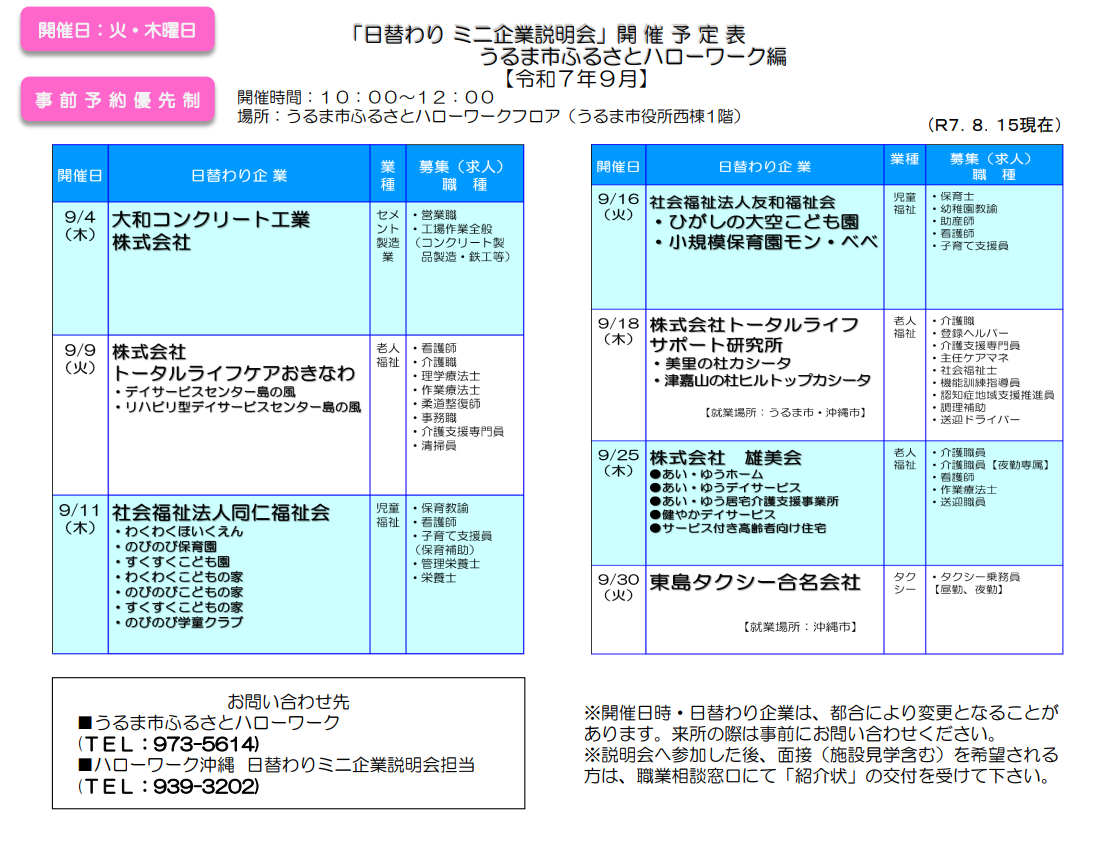Click the タクシー乗務員 job entry
The height and width of the screenshot is (843, 1106).
[976, 576]
